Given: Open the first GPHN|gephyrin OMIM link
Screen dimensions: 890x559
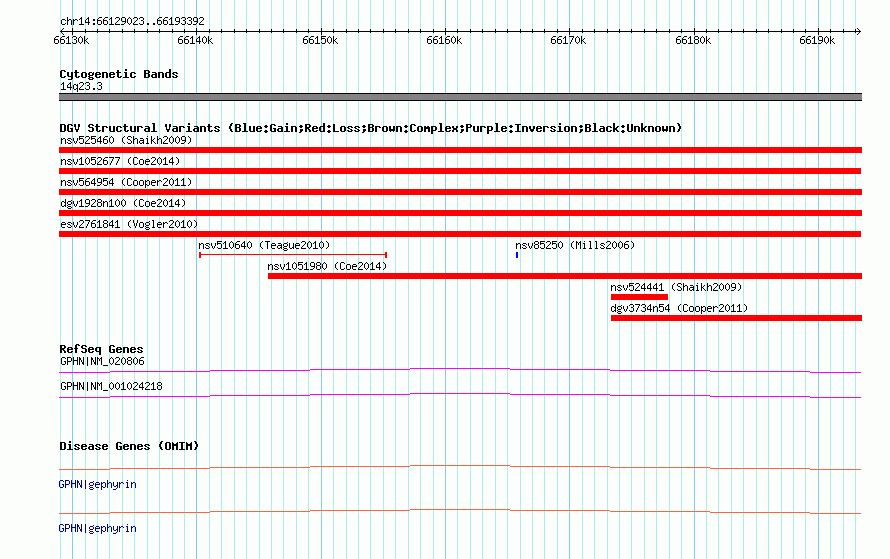Looking at the screenshot, I should click(98, 484).
